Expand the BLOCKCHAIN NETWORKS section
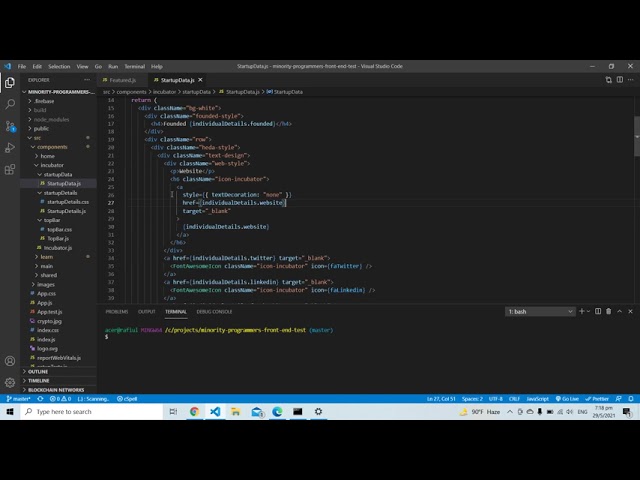This screenshot has width=640, height=480. click(56, 390)
